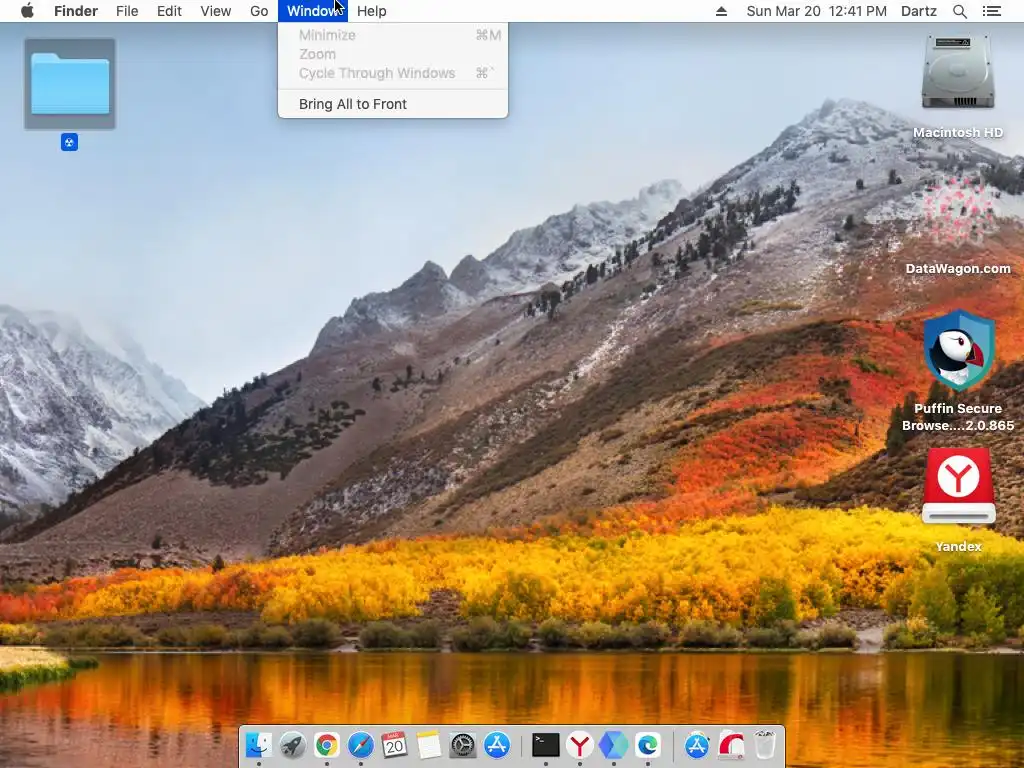Open Notes app in the Dock

click(428, 744)
